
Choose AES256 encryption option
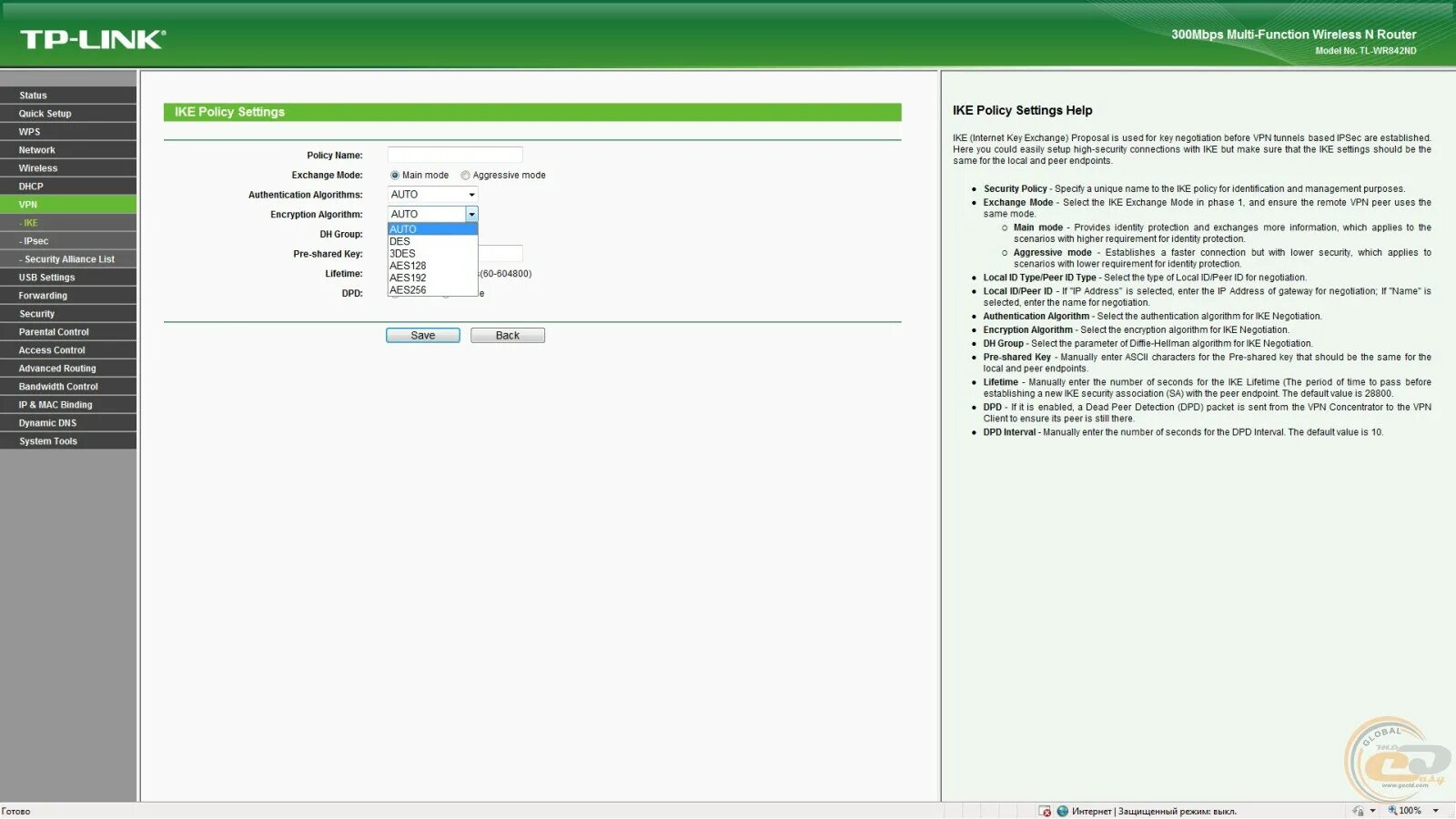pyautogui.click(x=432, y=290)
